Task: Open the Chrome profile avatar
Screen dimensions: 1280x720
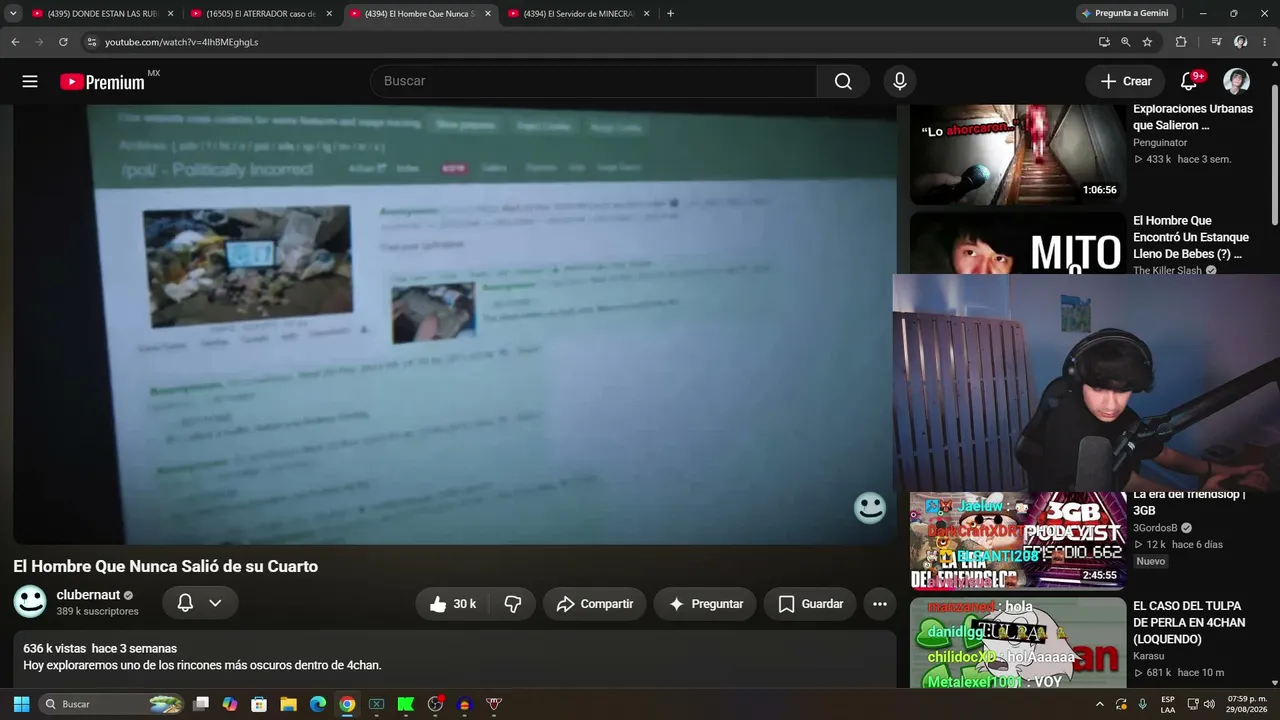Action: 1241,42
